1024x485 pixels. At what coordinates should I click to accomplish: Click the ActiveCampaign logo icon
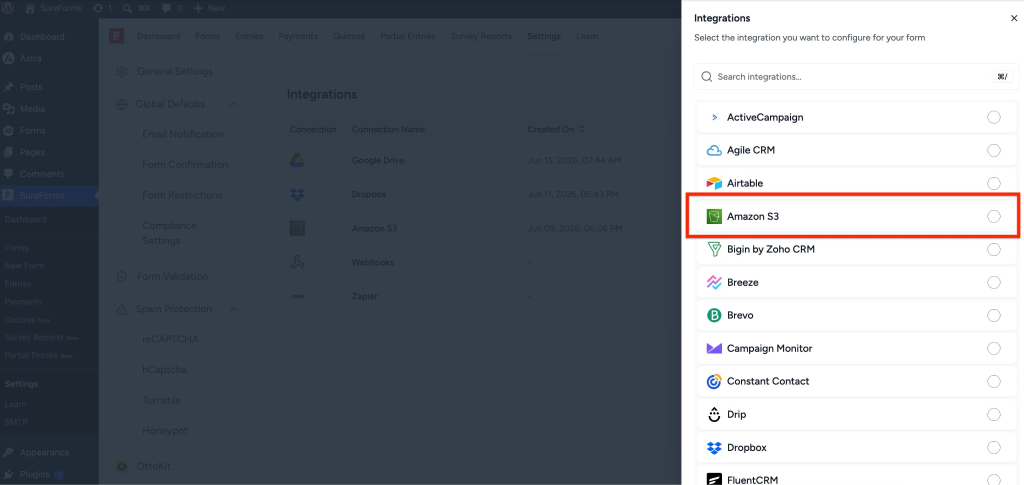pyautogui.click(x=714, y=117)
